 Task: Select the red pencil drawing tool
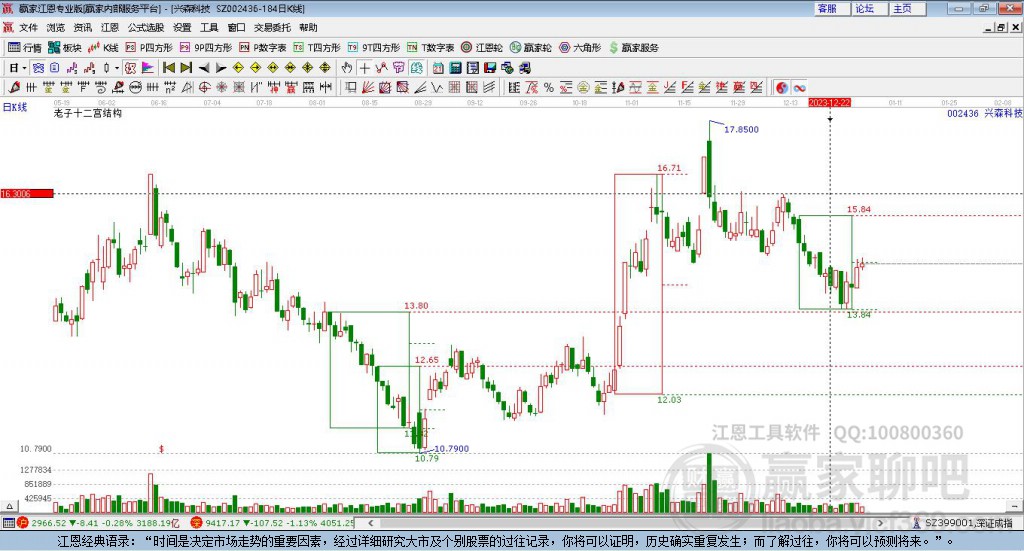click(x=14, y=87)
